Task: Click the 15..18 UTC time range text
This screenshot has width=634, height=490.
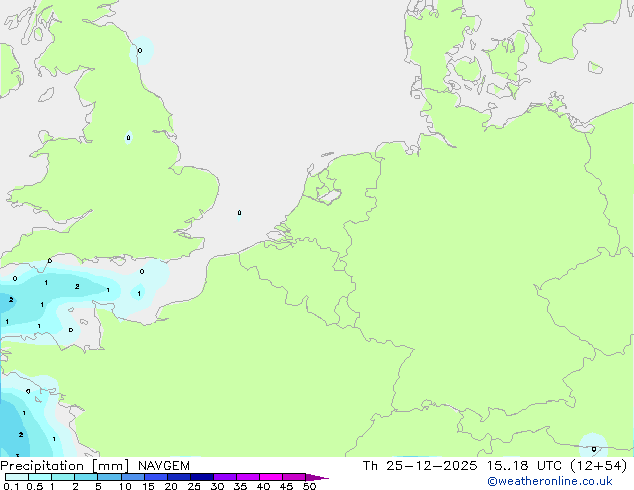Action: 524,466
